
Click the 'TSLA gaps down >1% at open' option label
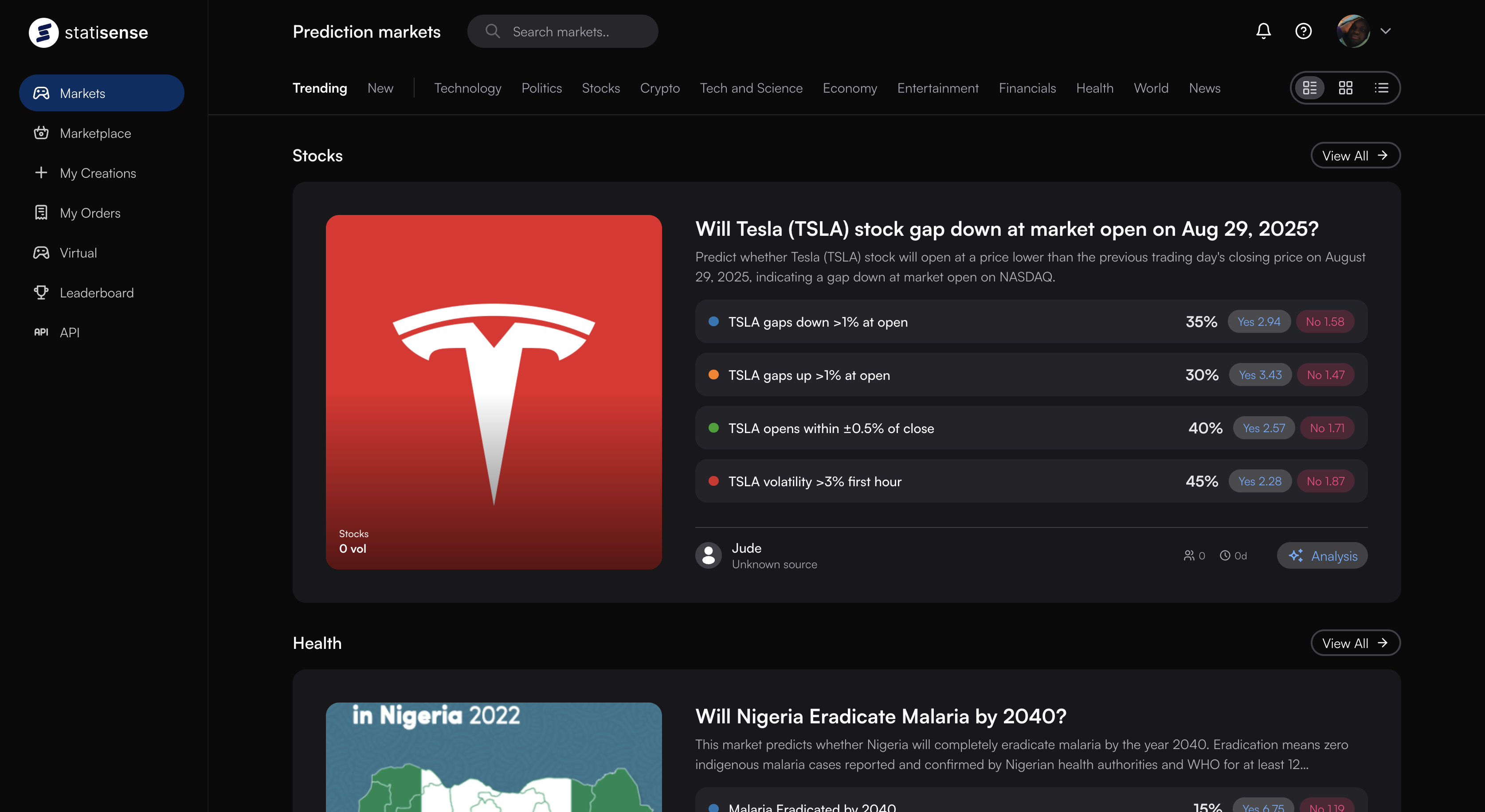click(818, 322)
